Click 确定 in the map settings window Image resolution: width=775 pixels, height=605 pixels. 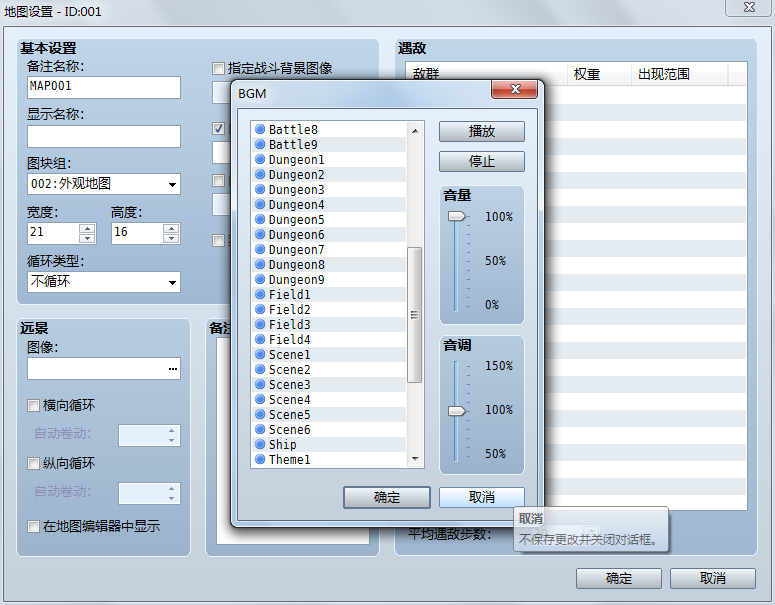(619, 578)
